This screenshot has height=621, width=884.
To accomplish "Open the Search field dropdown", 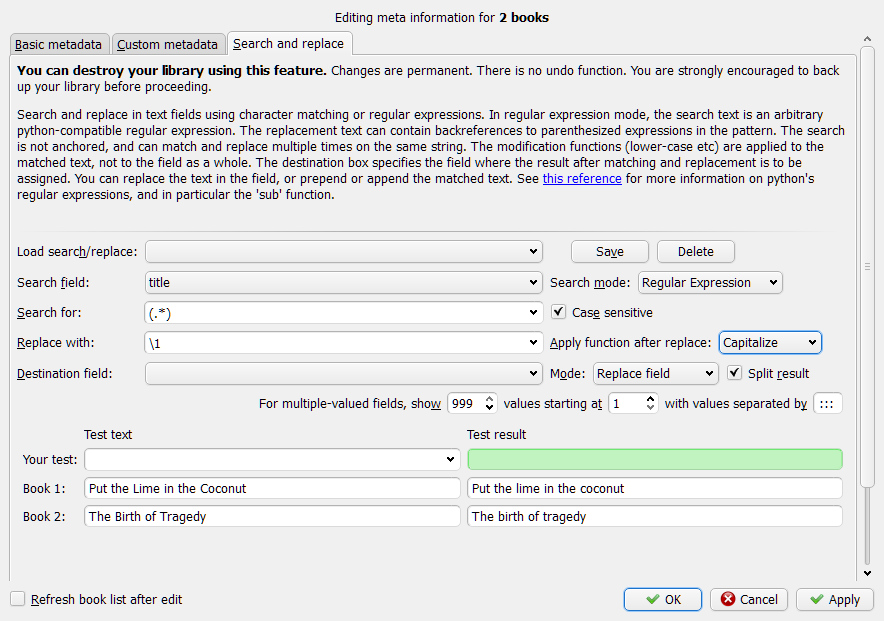I will 343,283.
